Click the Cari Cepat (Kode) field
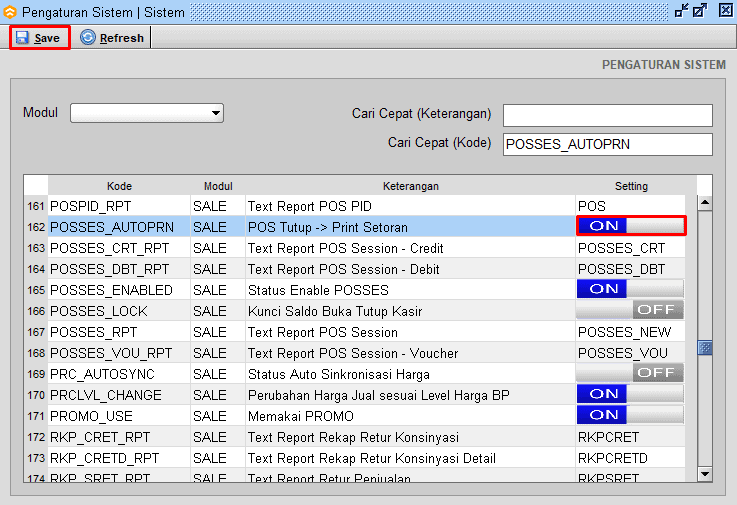 tap(608, 144)
